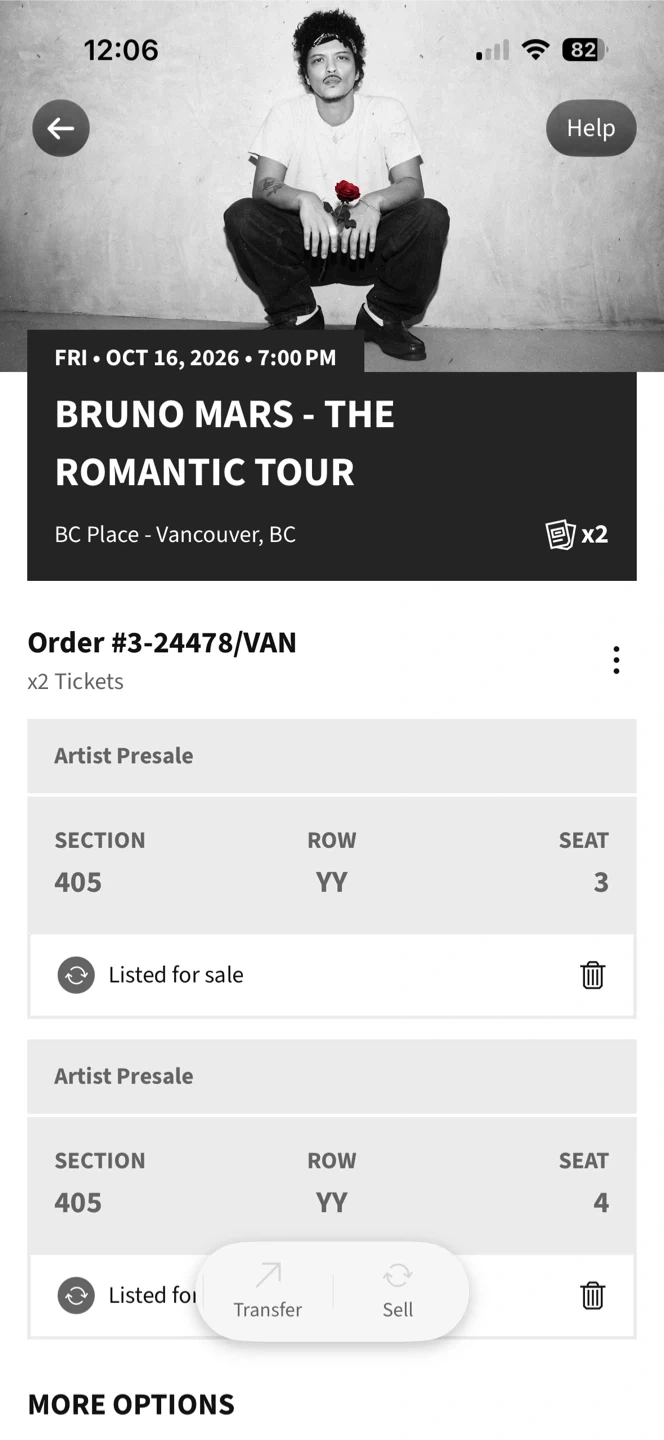Tap the BC Place venue text
The height and width of the screenshot is (1440, 664).
[x=175, y=534]
